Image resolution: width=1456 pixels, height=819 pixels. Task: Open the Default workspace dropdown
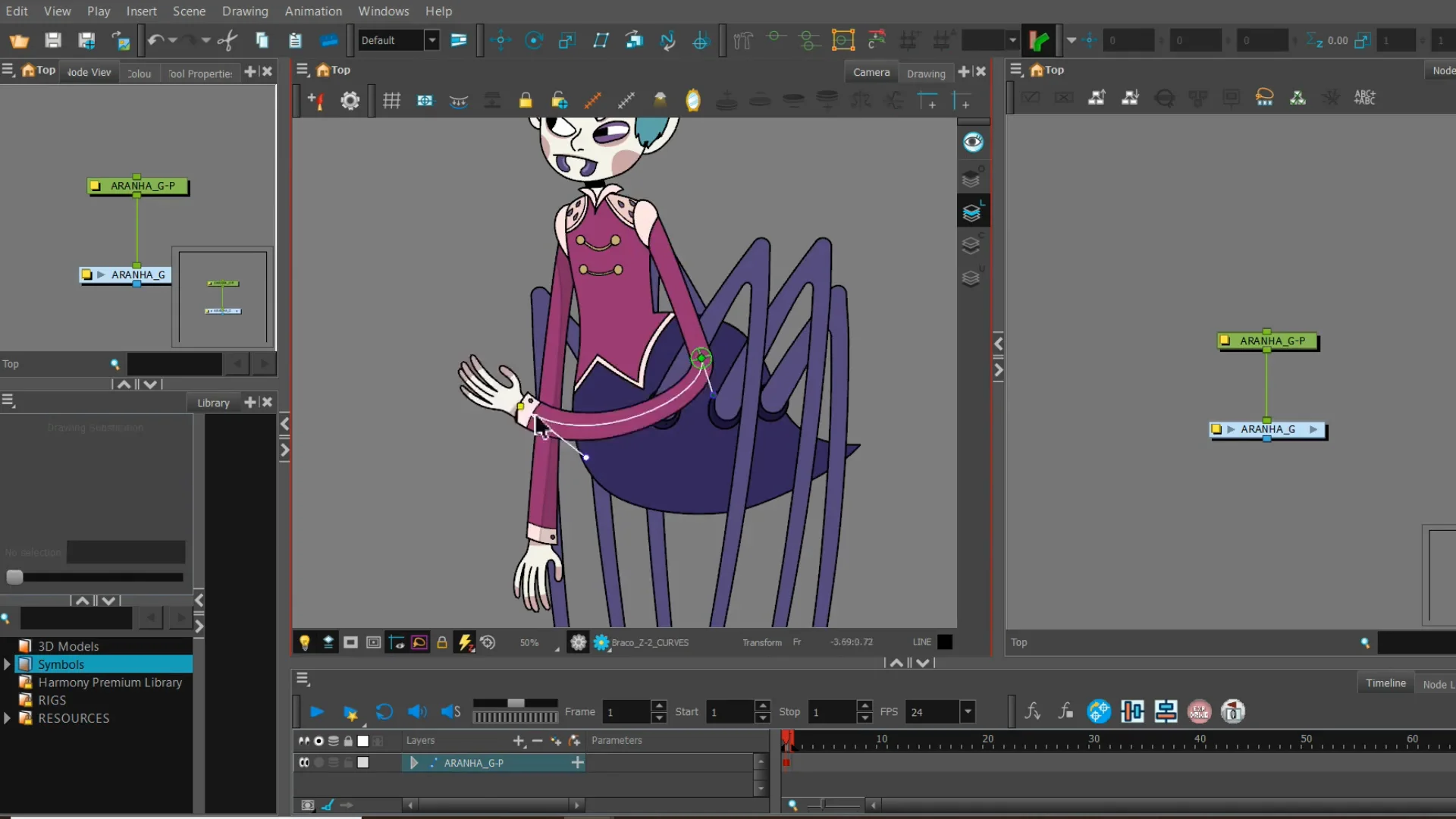click(431, 40)
